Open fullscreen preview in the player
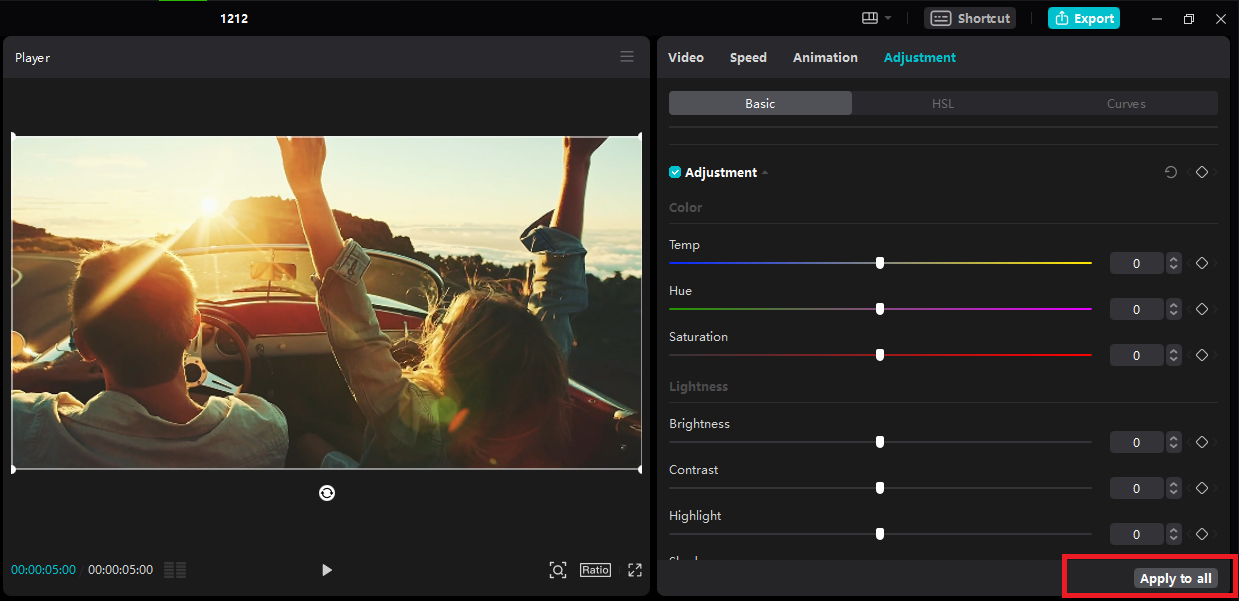Screen dimensions: 1239x601 pos(634,570)
